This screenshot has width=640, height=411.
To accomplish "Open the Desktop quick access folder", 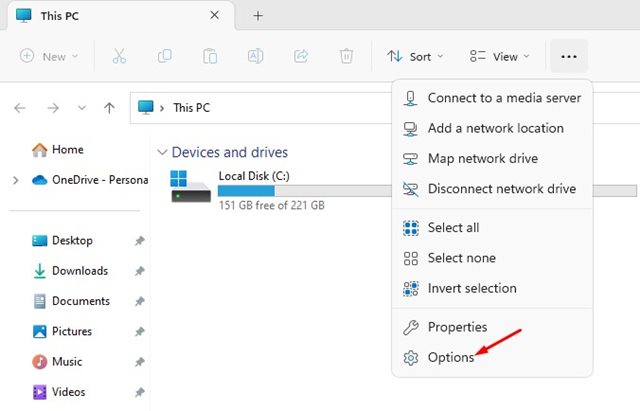I will [x=62, y=240].
